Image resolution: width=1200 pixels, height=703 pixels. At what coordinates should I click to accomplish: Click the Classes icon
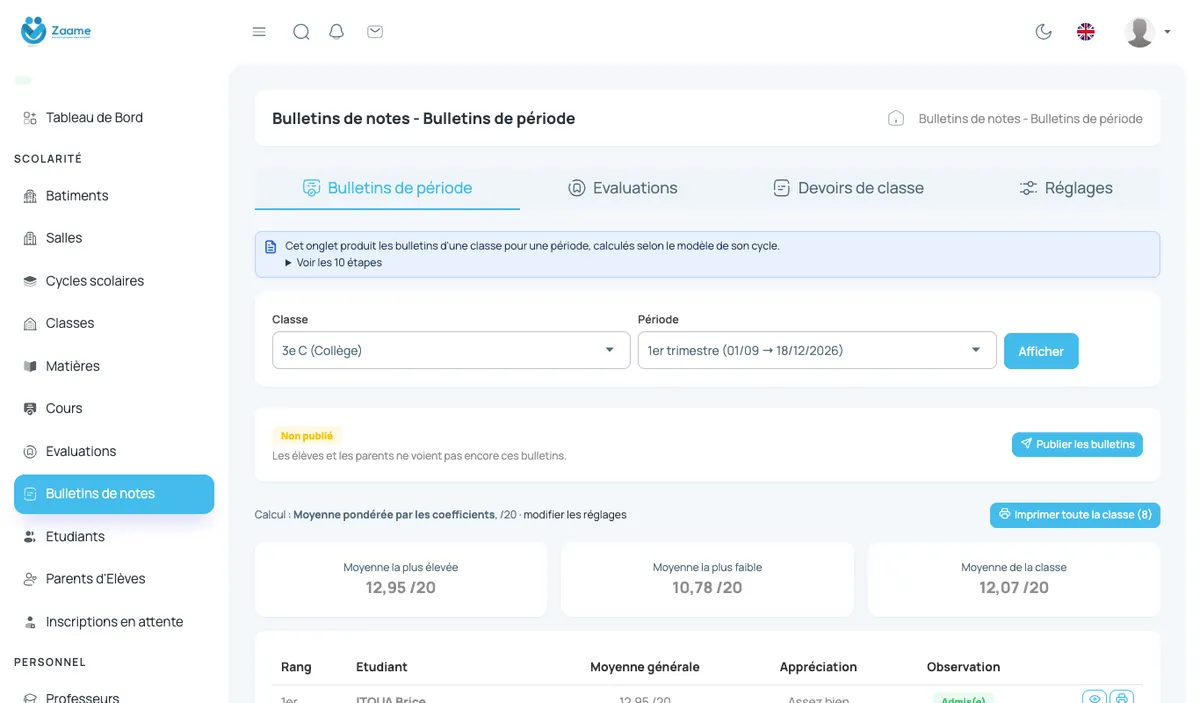30,323
